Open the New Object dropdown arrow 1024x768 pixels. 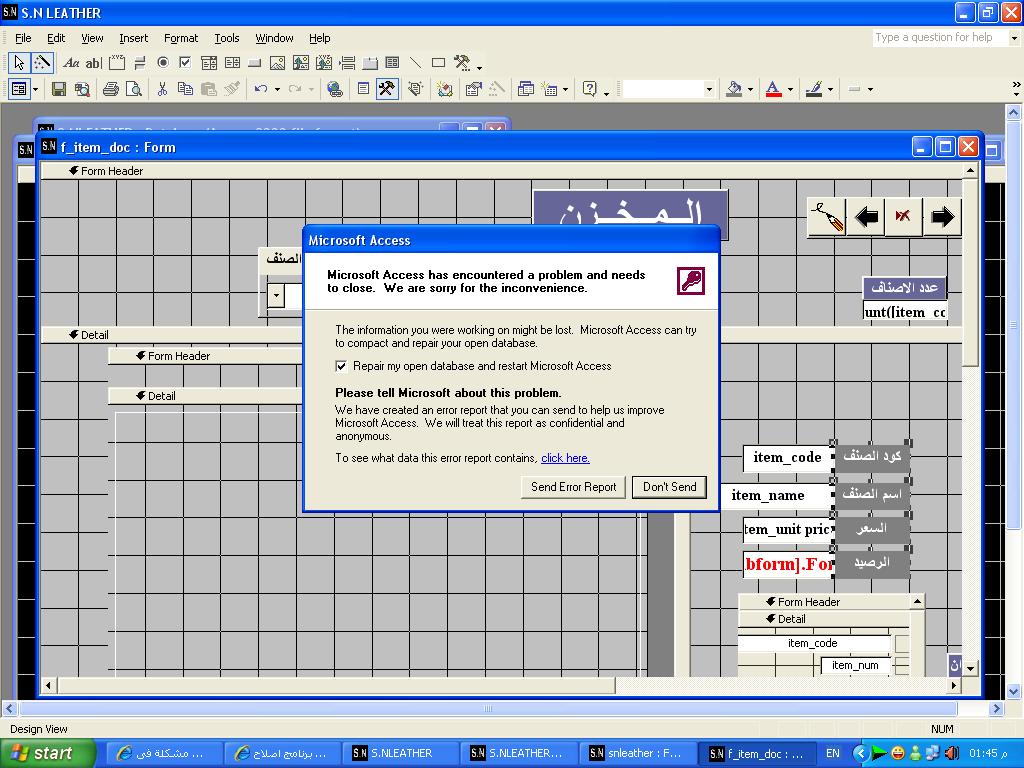point(566,89)
